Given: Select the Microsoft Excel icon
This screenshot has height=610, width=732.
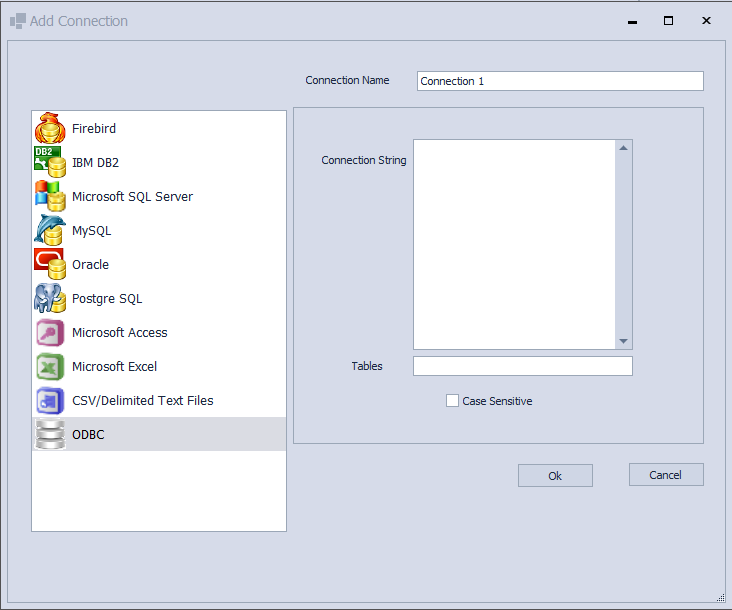Looking at the screenshot, I should [x=50, y=366].
